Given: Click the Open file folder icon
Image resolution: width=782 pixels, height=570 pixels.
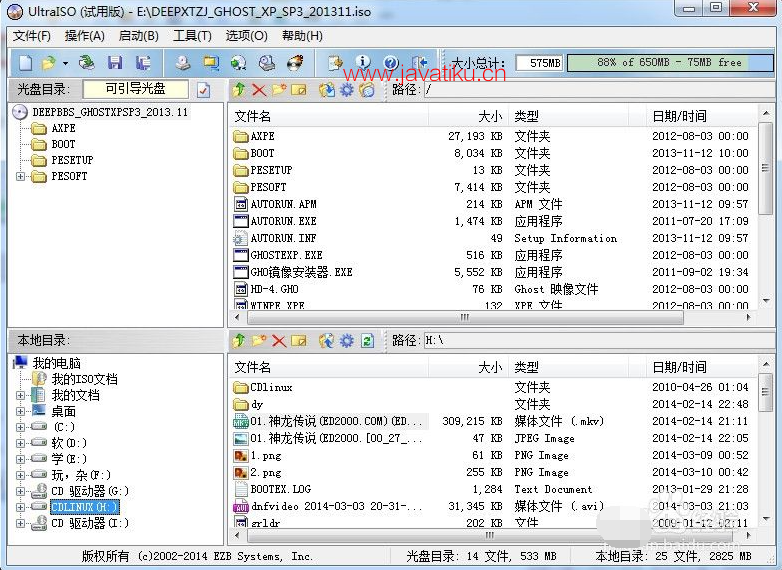Looking at the screenshot, I should 49,63.
